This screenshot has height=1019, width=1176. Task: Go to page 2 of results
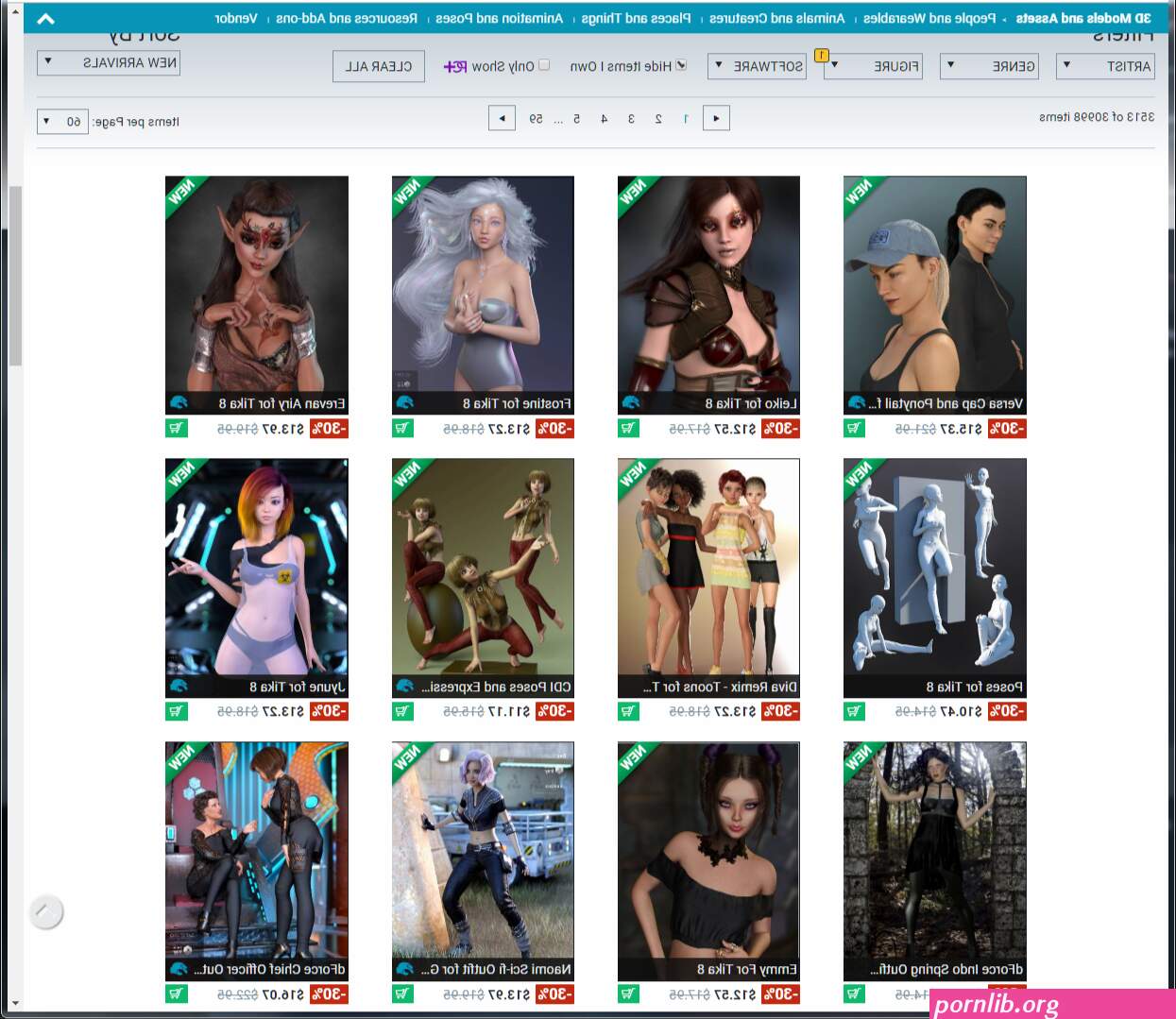click(x=658, y=118)
